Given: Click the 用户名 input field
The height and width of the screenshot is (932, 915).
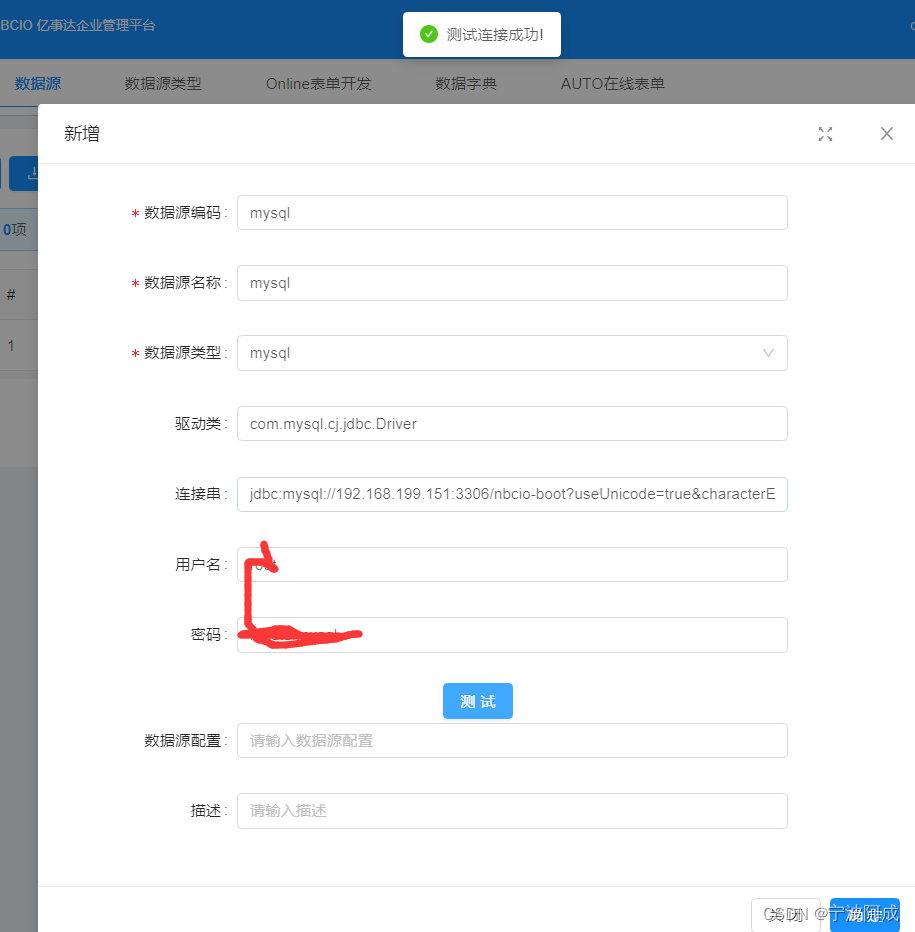Looking at the screenshot, I should click(x=512, y=565).
